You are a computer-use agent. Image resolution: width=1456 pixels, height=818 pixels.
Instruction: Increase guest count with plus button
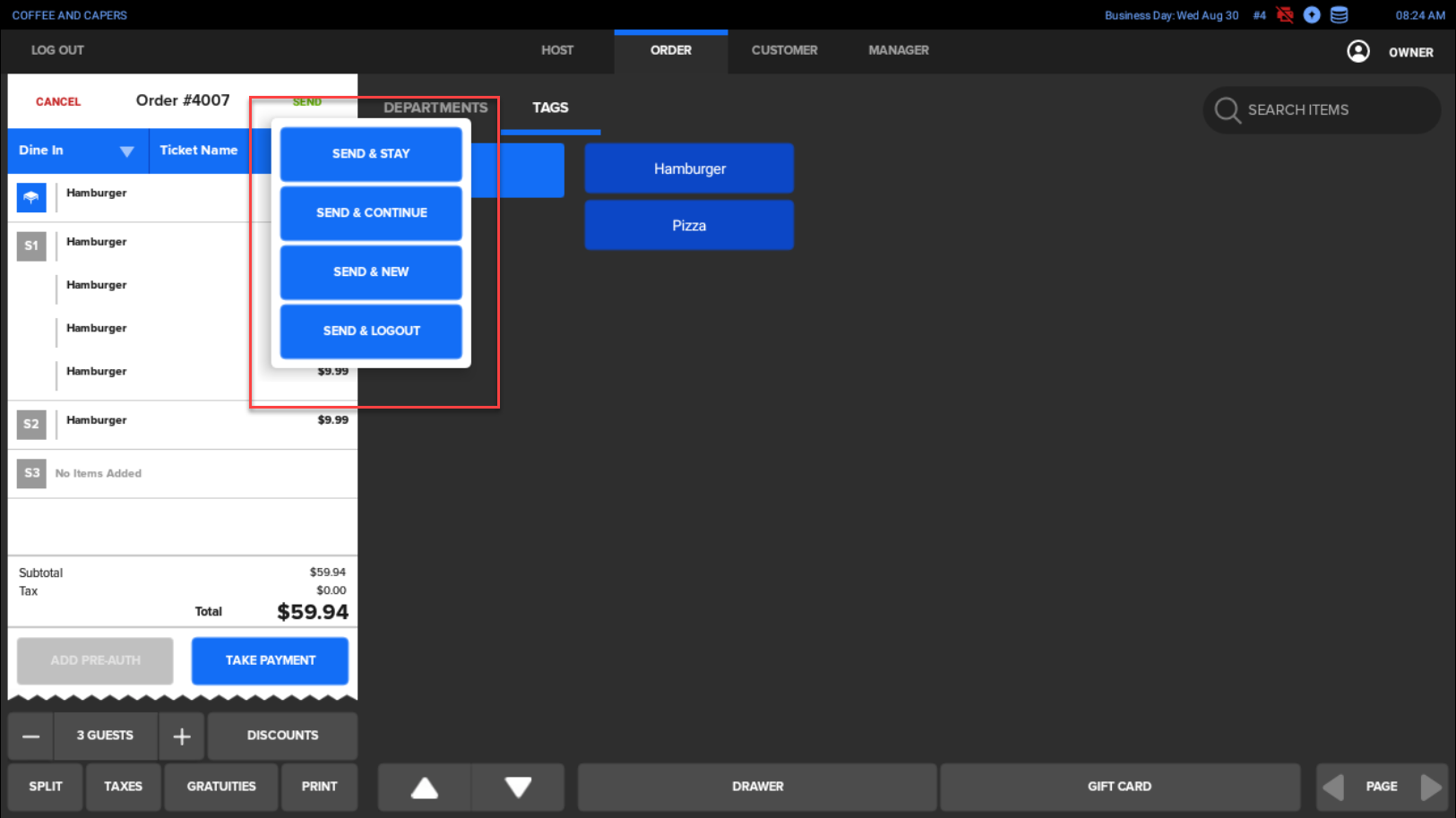182,736
